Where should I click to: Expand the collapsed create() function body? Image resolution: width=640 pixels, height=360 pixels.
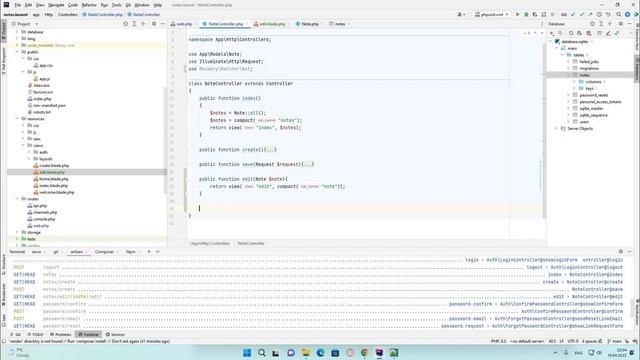271,150
